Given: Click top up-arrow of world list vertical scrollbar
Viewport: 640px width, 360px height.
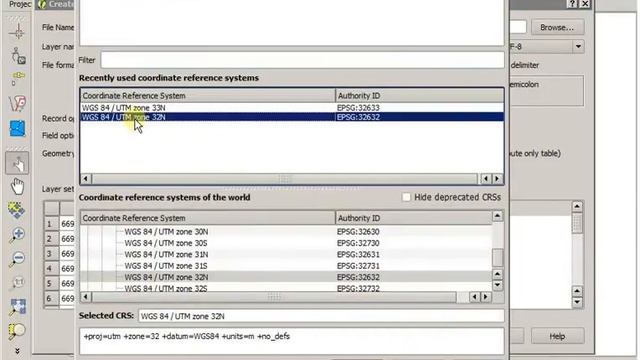Looking at the screenshot, I should 498,216.
